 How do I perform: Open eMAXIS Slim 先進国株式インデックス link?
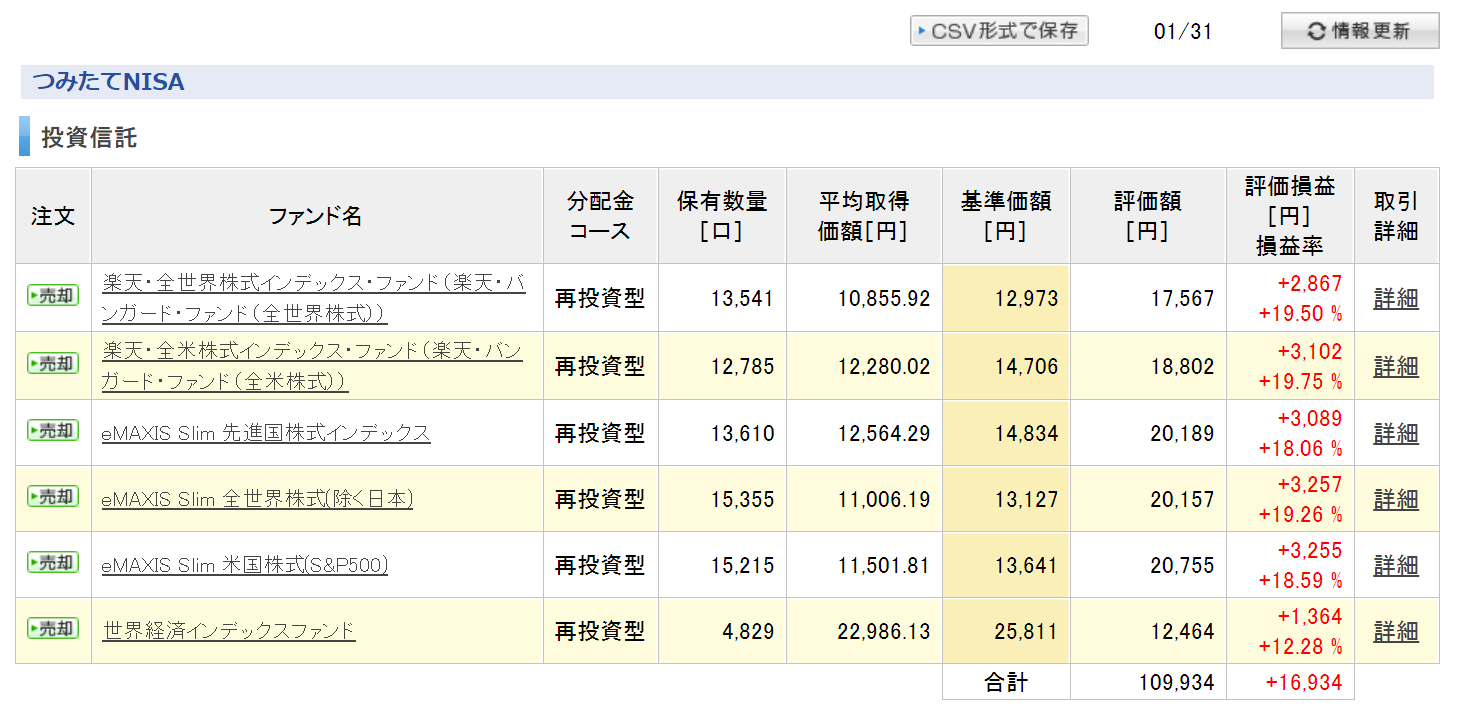(266, 433)
